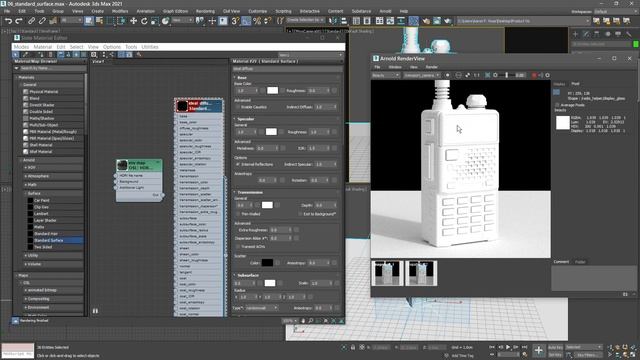The height and width of the screenshot is (360, 640).
Task: Open the Subsurface Type dropdown
Action: coord(261,308)
